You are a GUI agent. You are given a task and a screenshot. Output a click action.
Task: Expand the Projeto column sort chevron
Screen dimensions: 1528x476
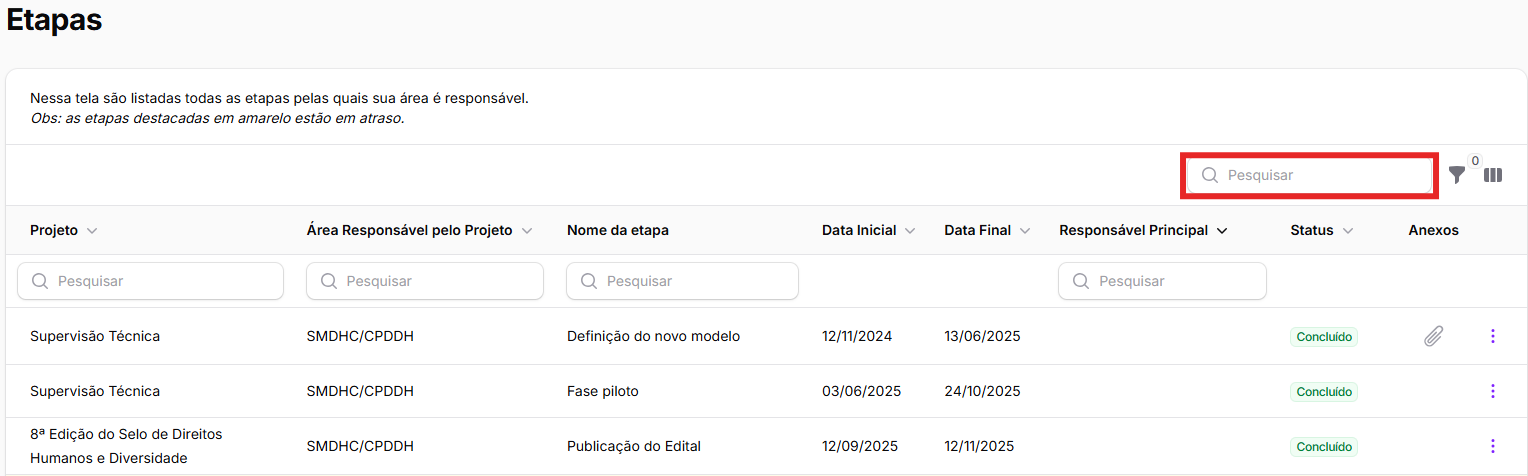[92, 231]
